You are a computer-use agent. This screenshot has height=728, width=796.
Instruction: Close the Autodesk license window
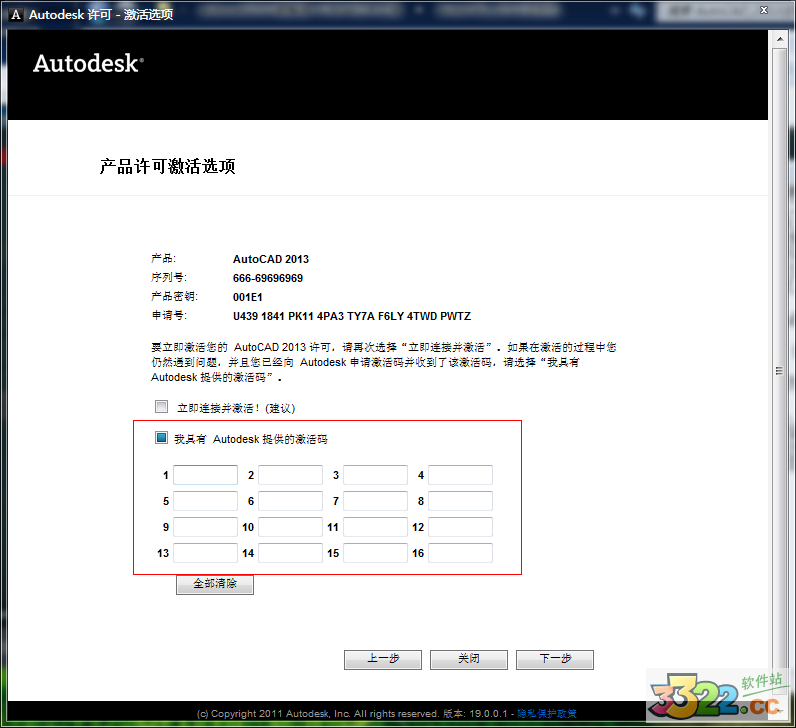pos(764,10)
